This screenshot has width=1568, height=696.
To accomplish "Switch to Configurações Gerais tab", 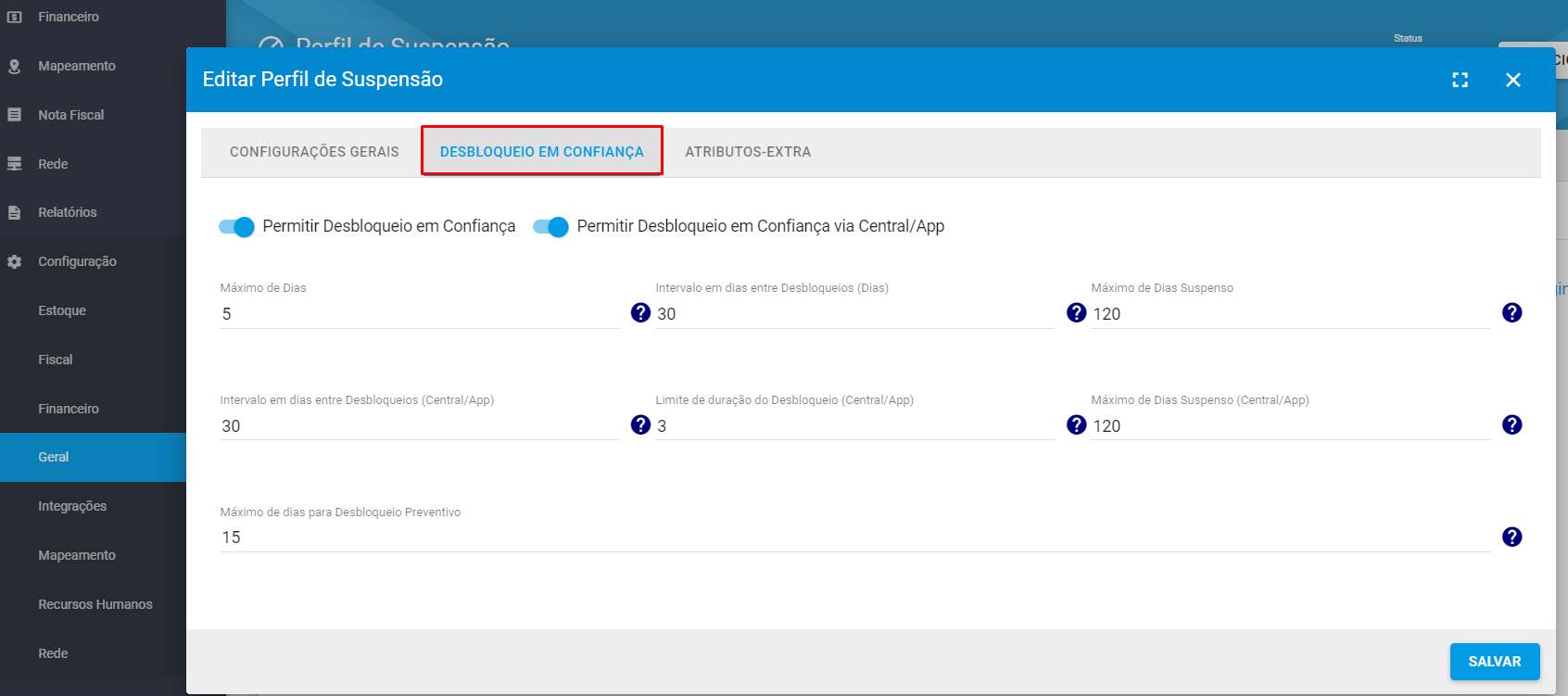I will point(314,152).
